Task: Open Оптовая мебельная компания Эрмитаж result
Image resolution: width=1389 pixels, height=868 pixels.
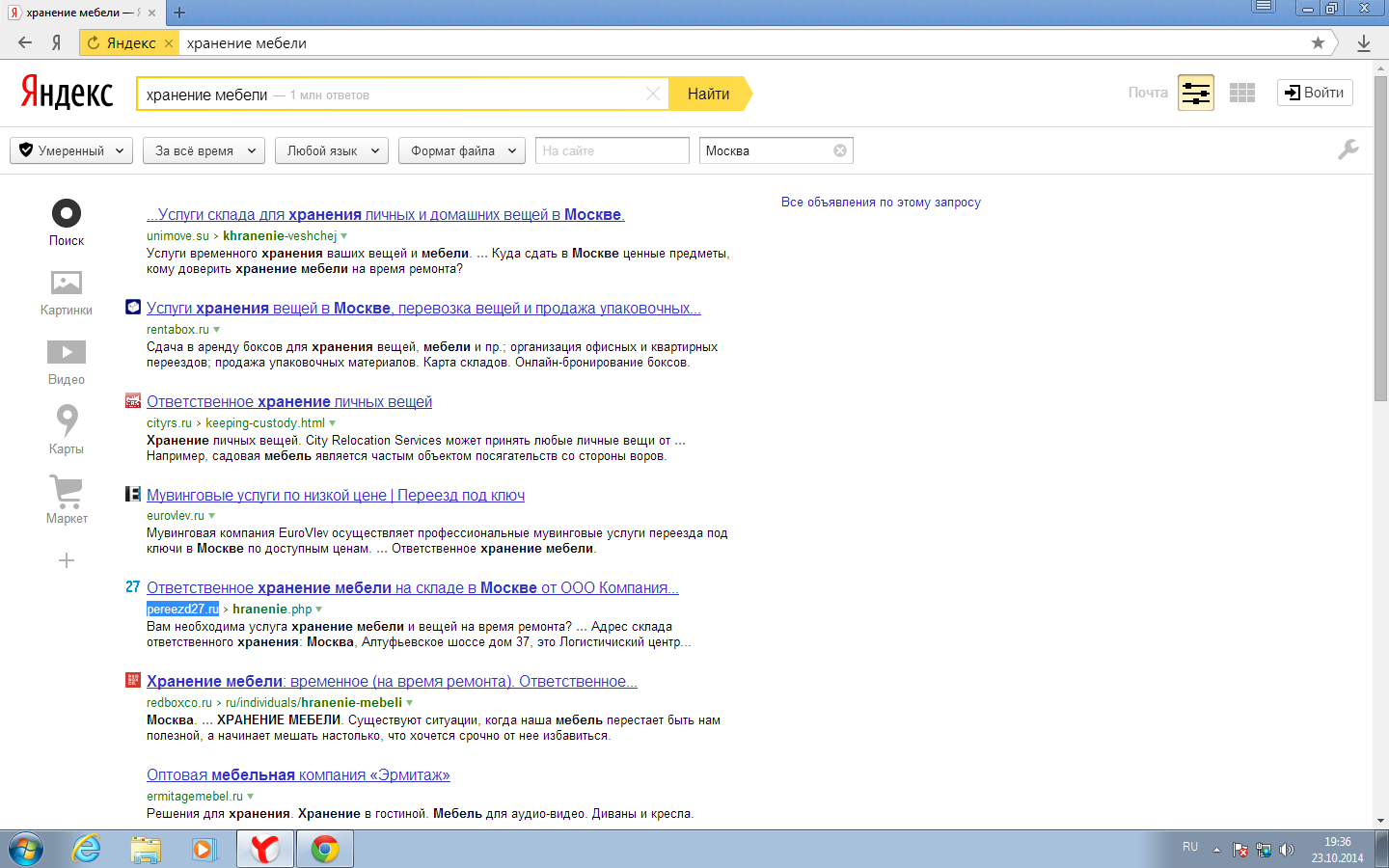Action: pos(298,774)
